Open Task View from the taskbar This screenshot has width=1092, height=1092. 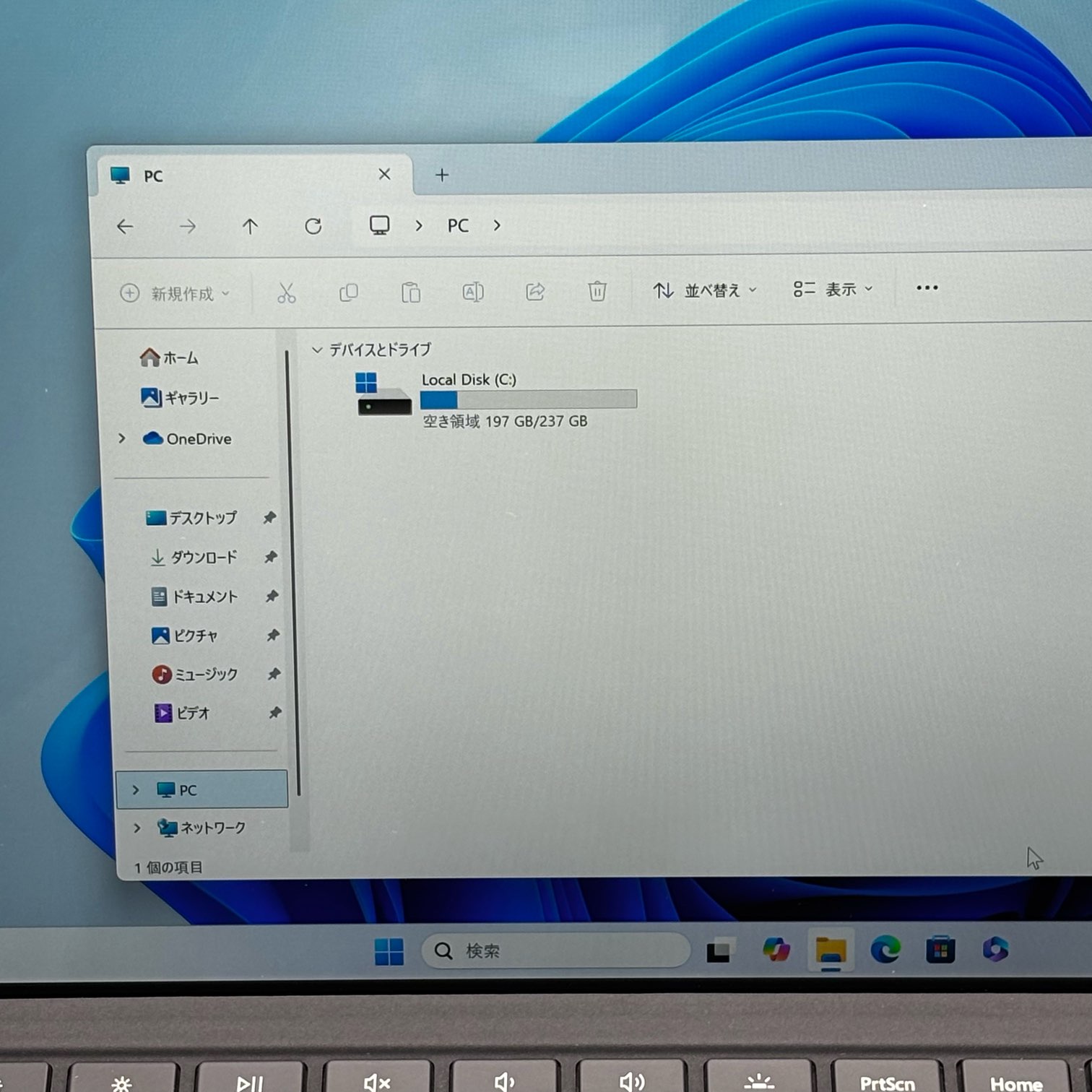coord(719,950)
